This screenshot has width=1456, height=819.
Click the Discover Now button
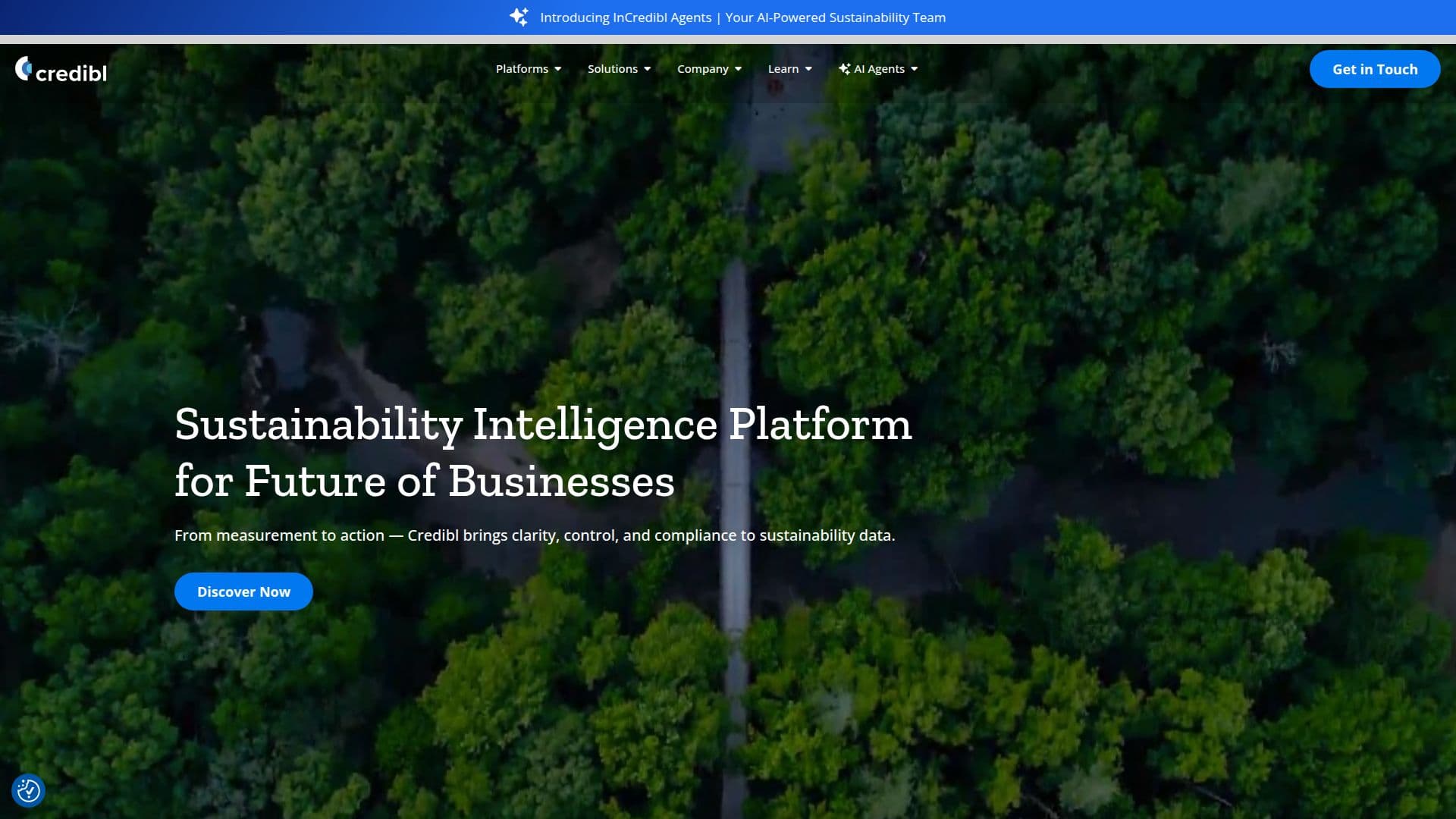pos(243,591)
